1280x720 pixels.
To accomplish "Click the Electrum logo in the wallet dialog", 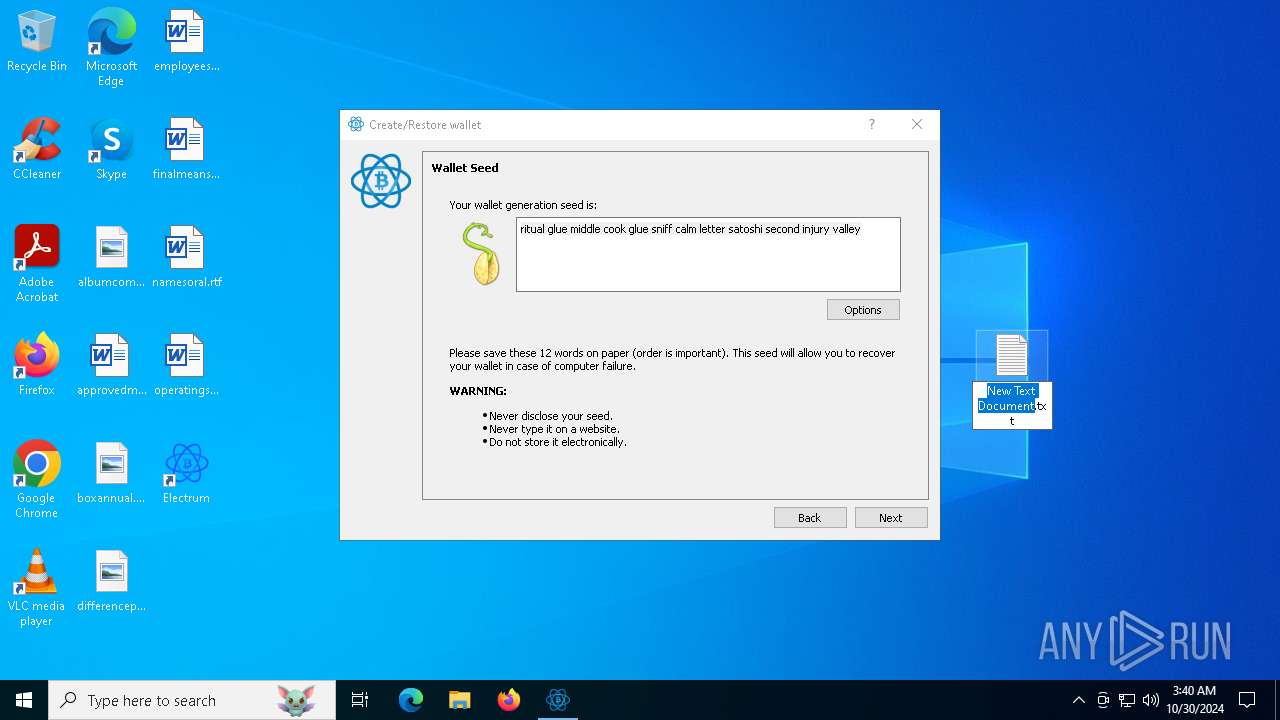I will [381, 181].
